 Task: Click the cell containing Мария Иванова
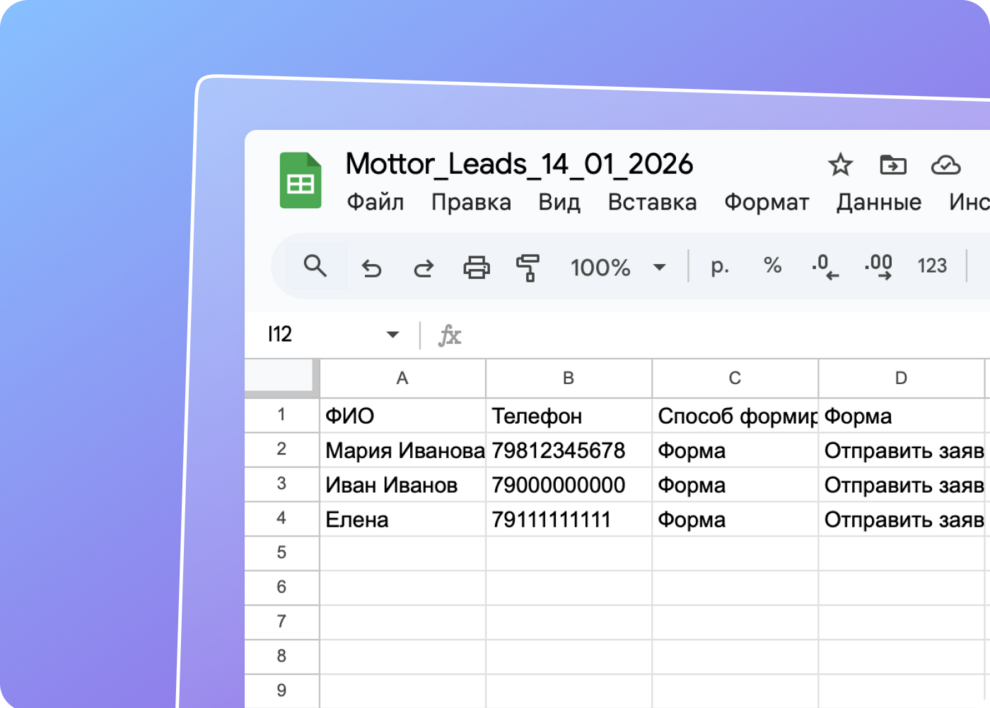coord(403,451)
